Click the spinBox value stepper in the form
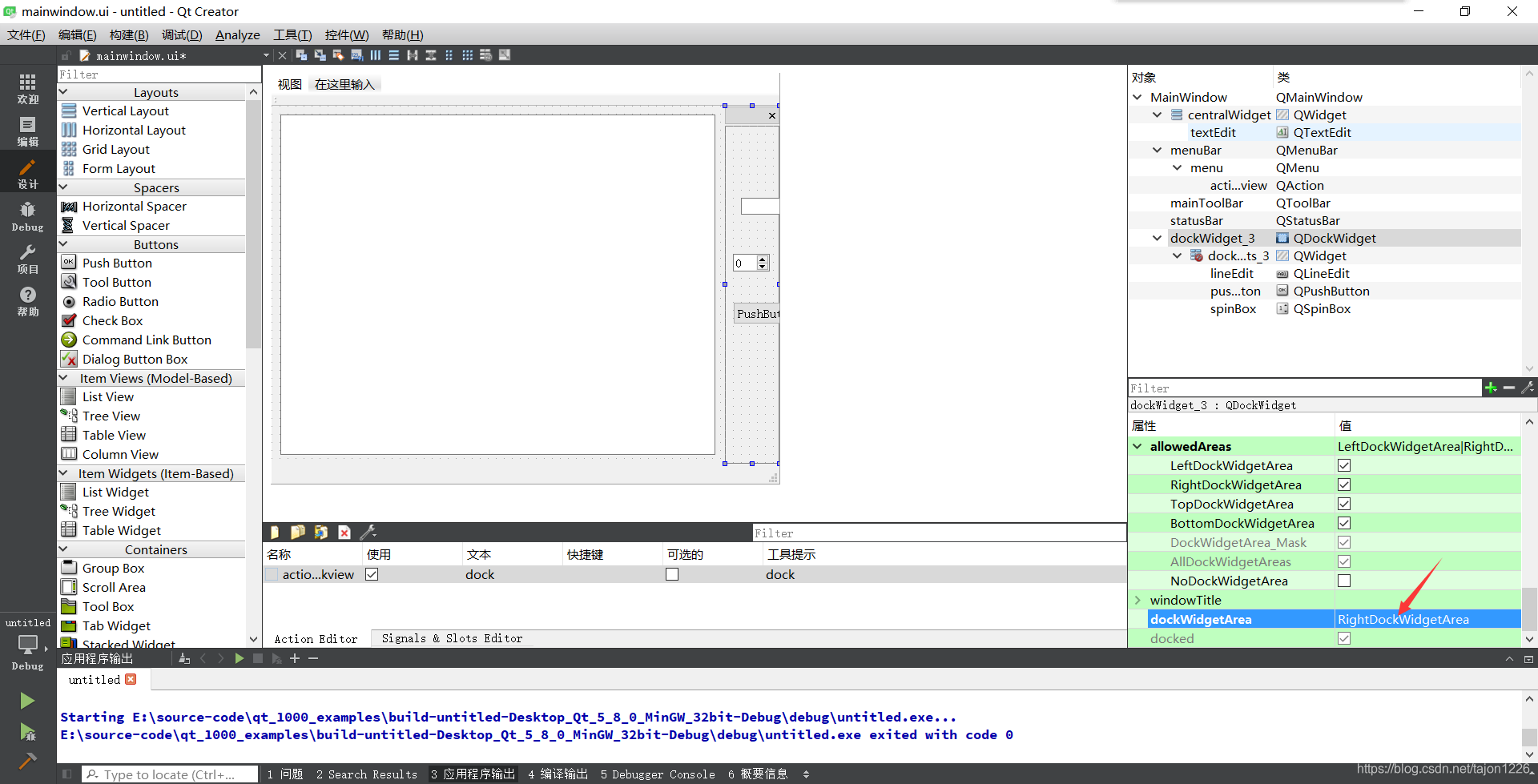The image size is (1538, 784). tap(761, 263)
